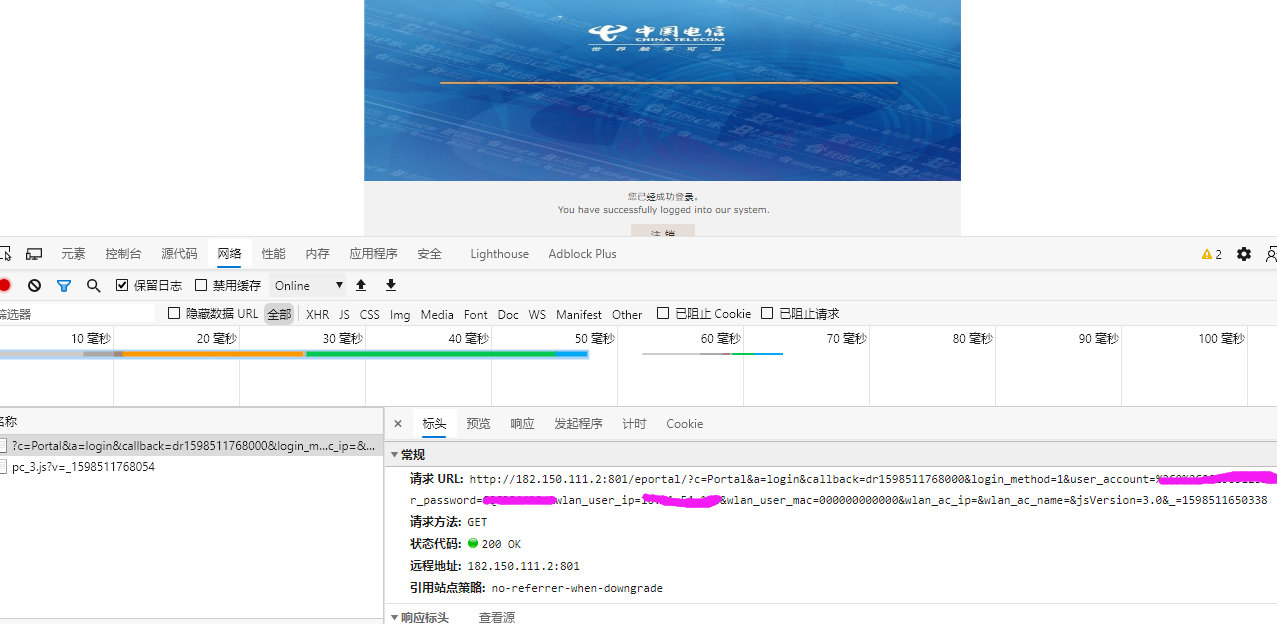
Task: Filter requests by Doc
Action: point(508,314)
